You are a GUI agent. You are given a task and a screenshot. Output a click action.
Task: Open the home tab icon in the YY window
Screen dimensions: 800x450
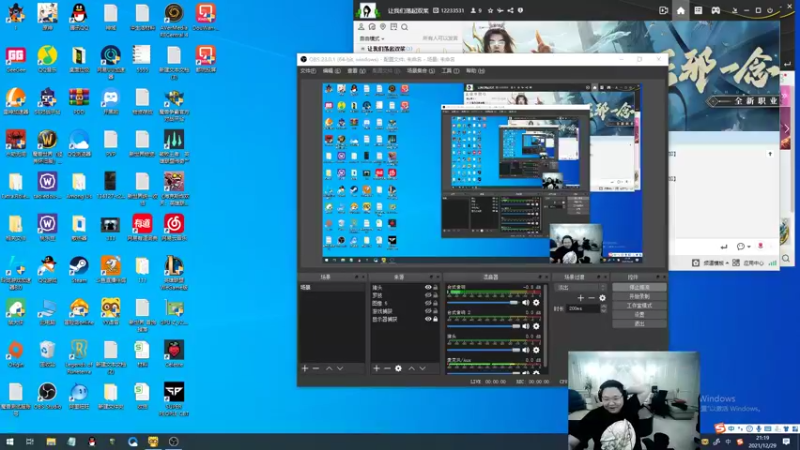tap(681, 10)
